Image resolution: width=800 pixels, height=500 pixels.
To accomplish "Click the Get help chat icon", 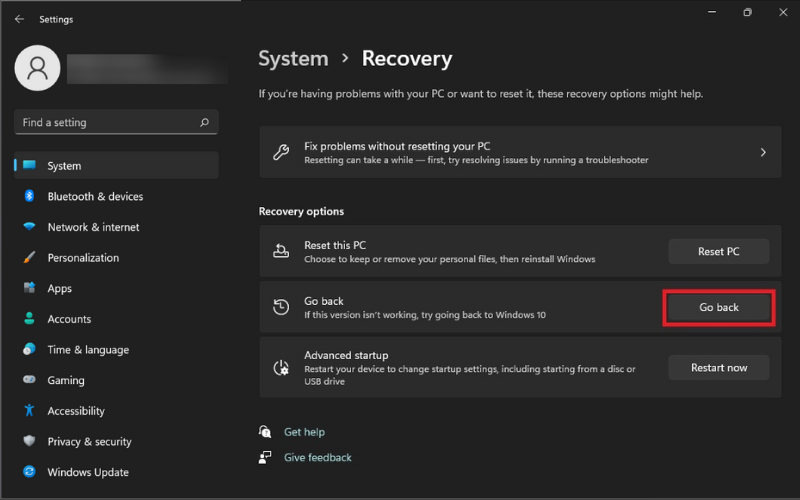I will point(265,432).
